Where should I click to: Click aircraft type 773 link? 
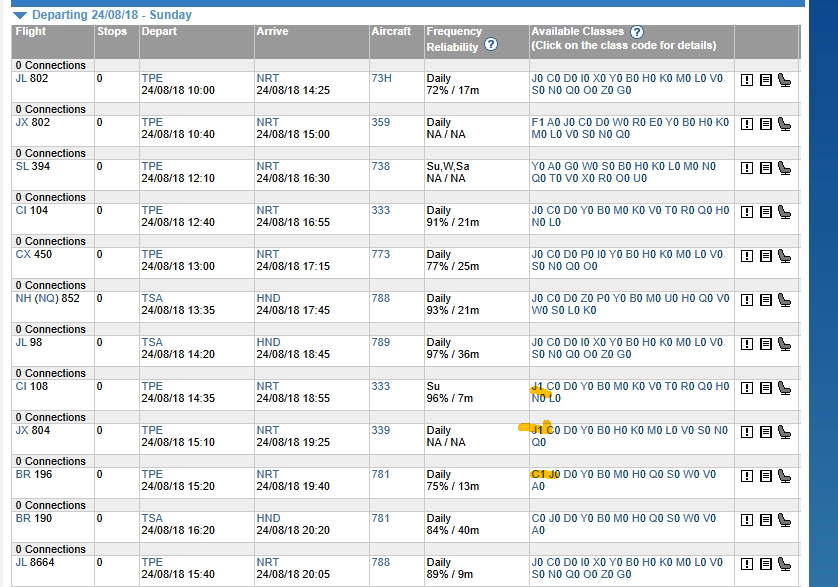(381, 254)
